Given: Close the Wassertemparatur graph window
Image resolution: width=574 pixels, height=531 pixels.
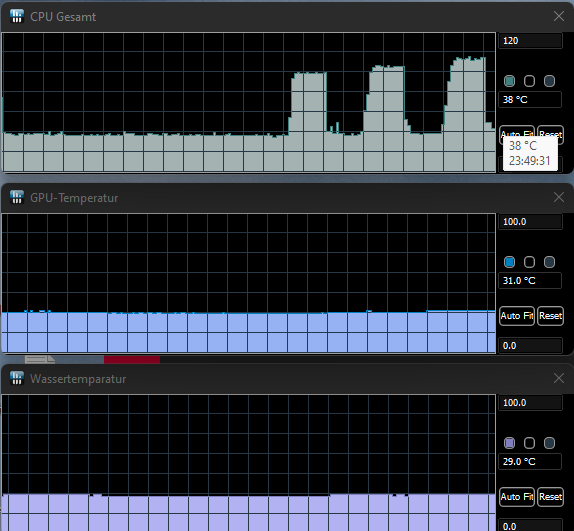Looking at the screenshot, I should (x=559, y=378).
